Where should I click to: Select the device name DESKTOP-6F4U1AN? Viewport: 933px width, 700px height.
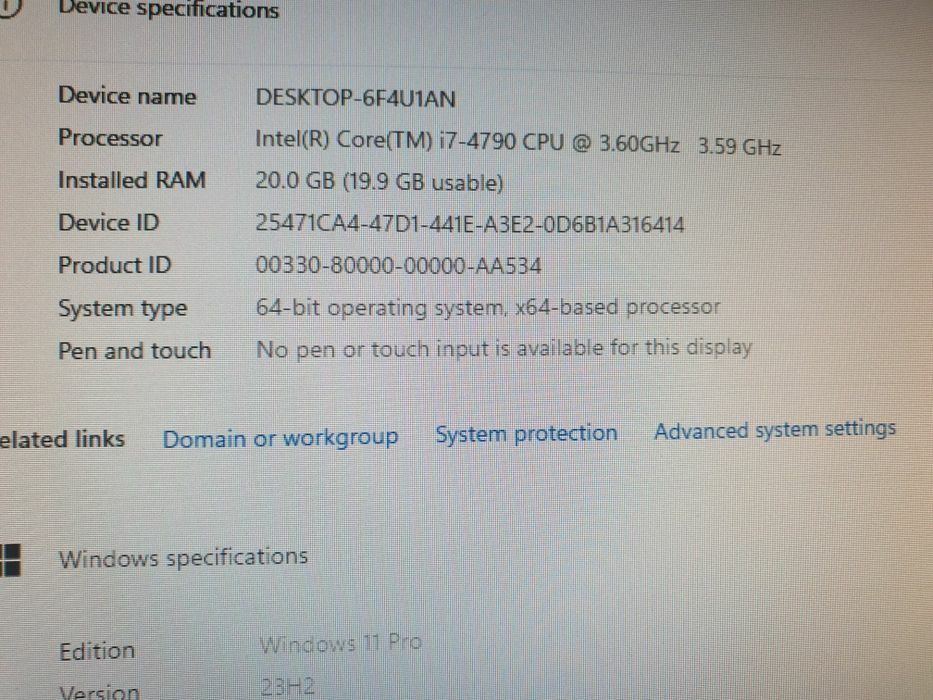click(356, 98)
